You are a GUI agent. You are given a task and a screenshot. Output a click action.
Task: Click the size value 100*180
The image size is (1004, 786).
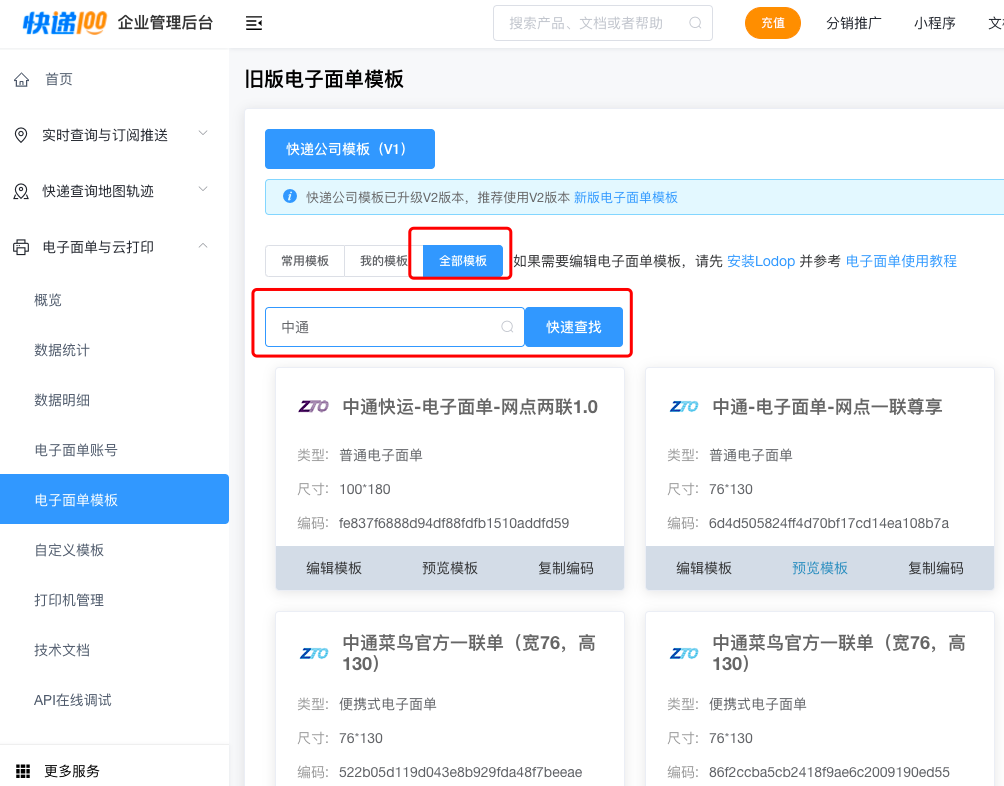point(364,489)
